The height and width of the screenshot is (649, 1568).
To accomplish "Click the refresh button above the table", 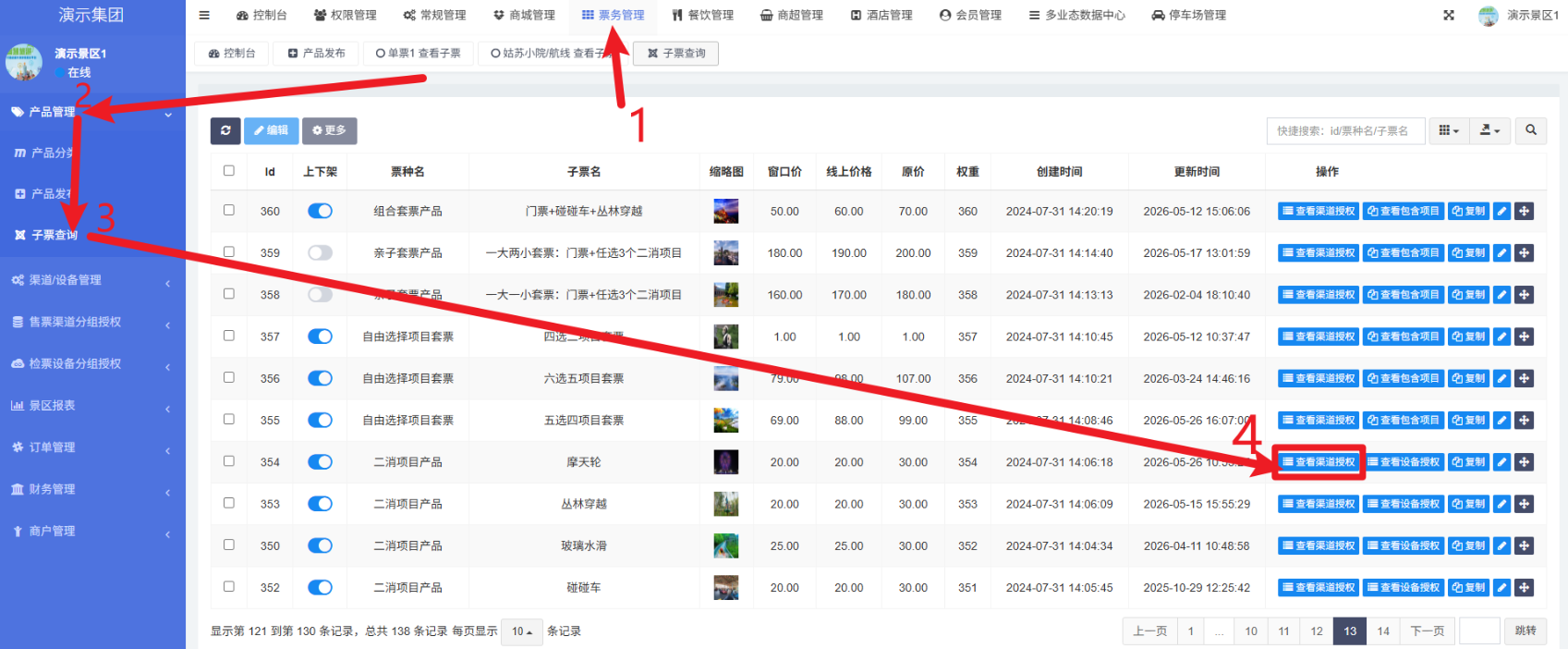I will pyautogui.click(x=225, y=130).
